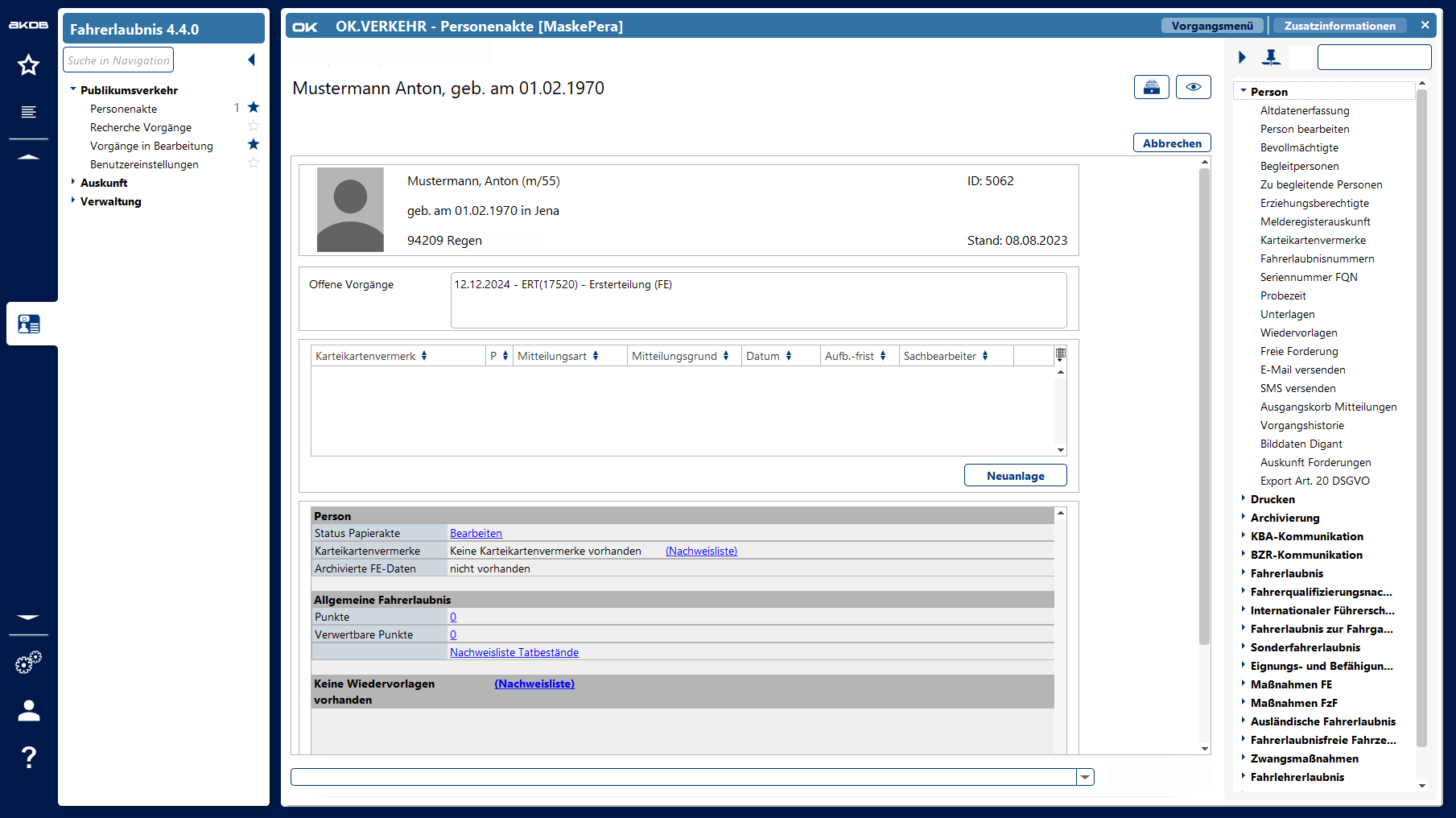Unfavorite the Personenakte star
The height and width of the screenshot is (818, 1456).
254,108
